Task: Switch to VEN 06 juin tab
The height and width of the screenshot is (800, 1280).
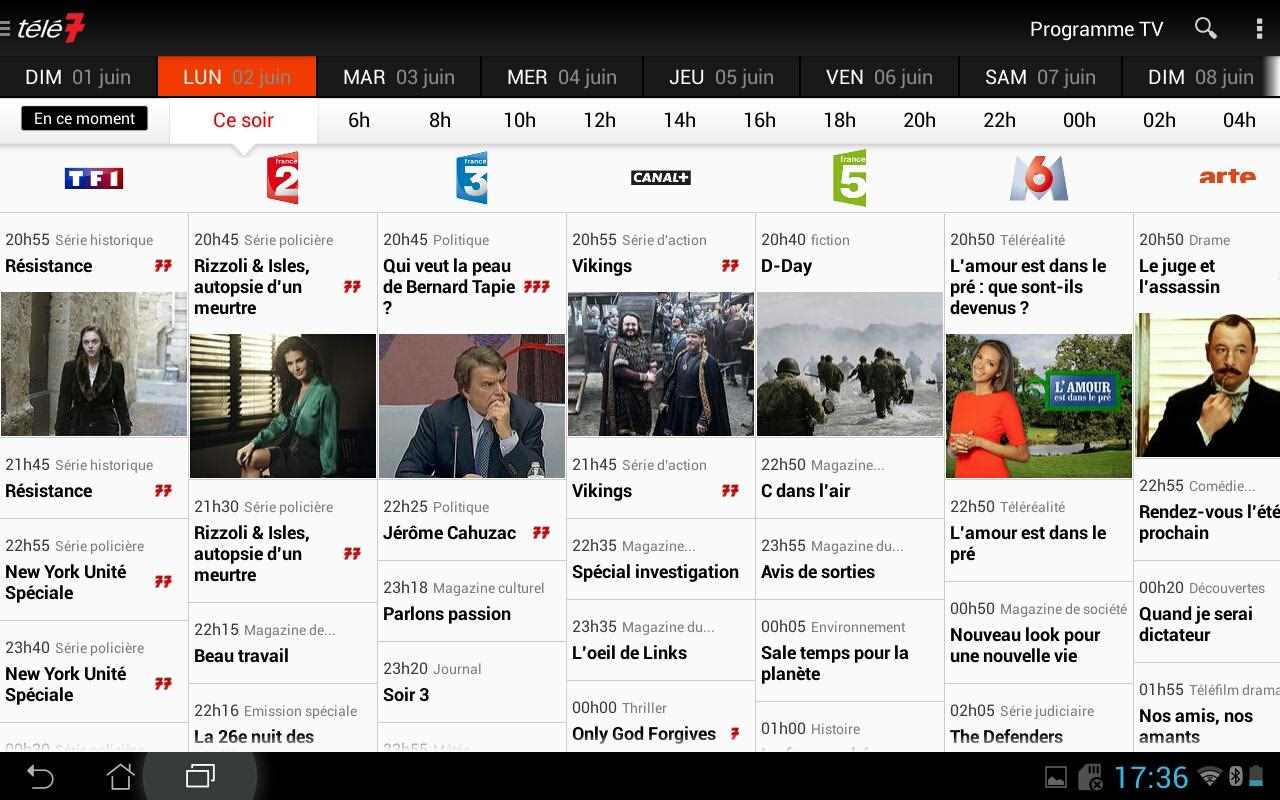Action: point(881,77)
